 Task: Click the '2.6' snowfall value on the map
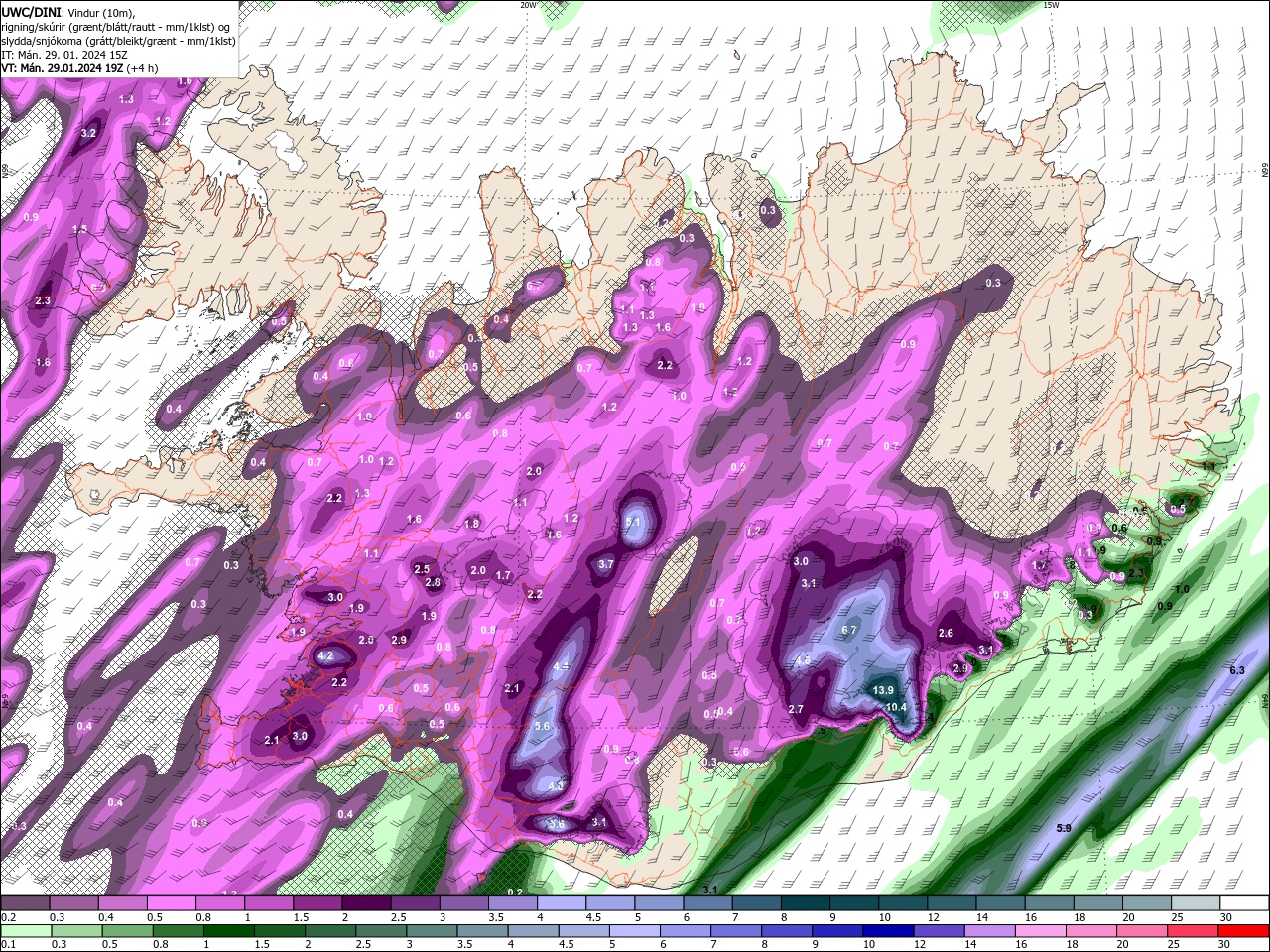(x=946, y=634)
